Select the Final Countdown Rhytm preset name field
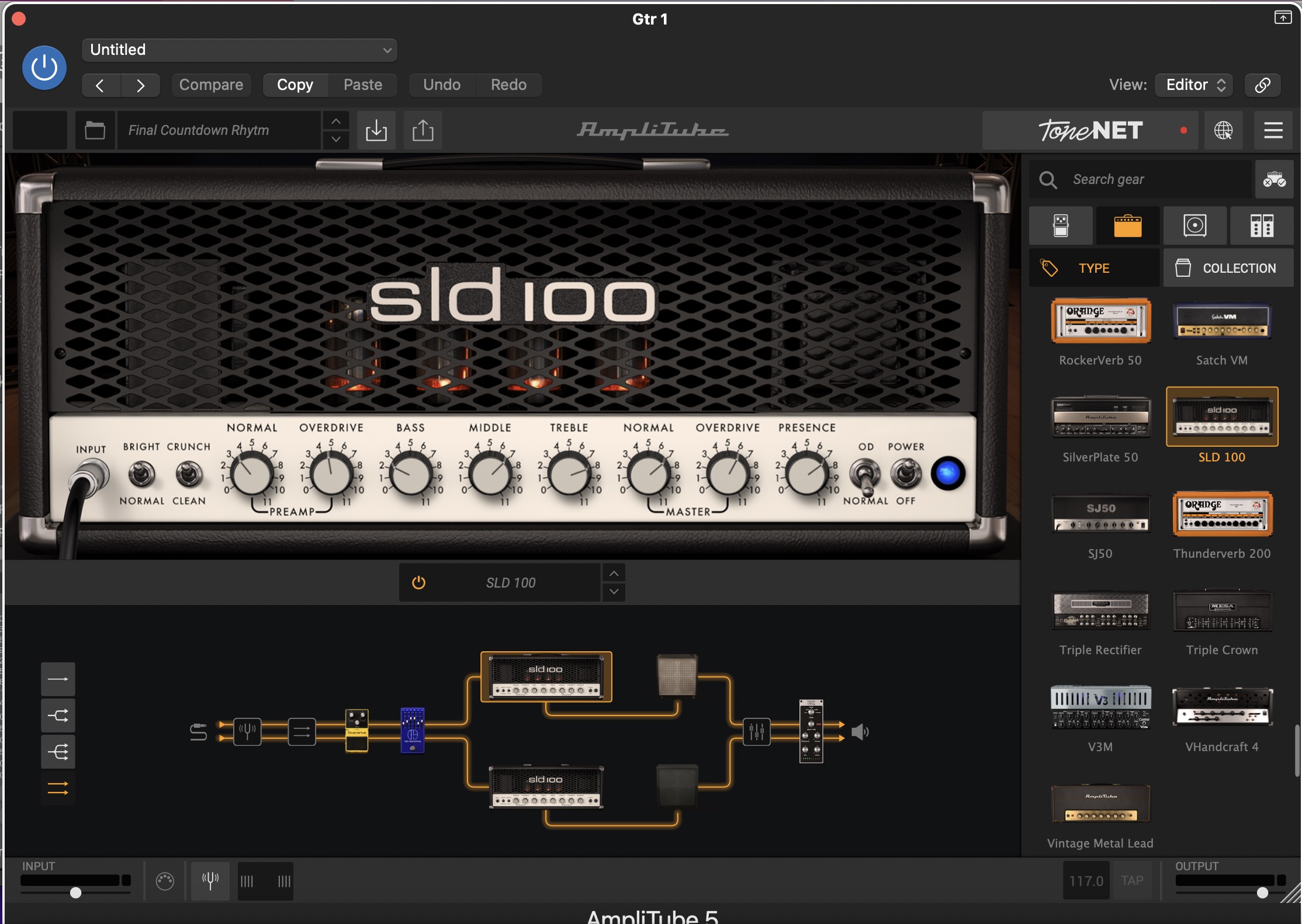Viewport: 1302px width, 924px height. pyautogui.click(x=219, y=130)
